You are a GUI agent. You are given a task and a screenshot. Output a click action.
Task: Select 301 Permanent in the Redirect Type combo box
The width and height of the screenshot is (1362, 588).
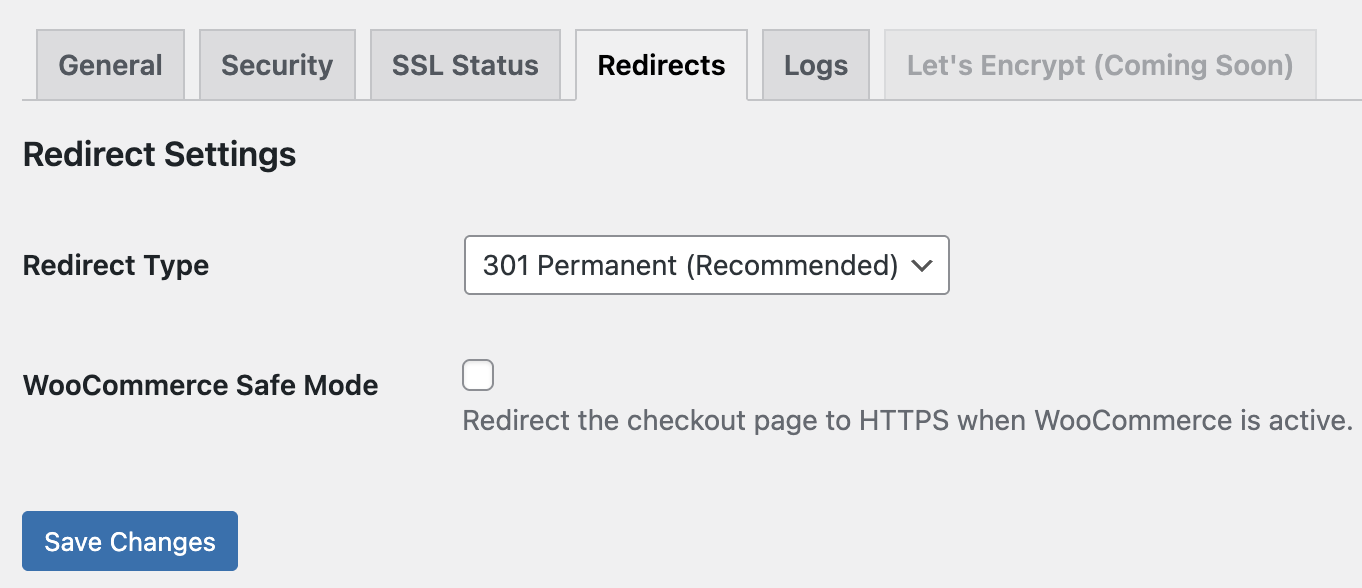706,265
